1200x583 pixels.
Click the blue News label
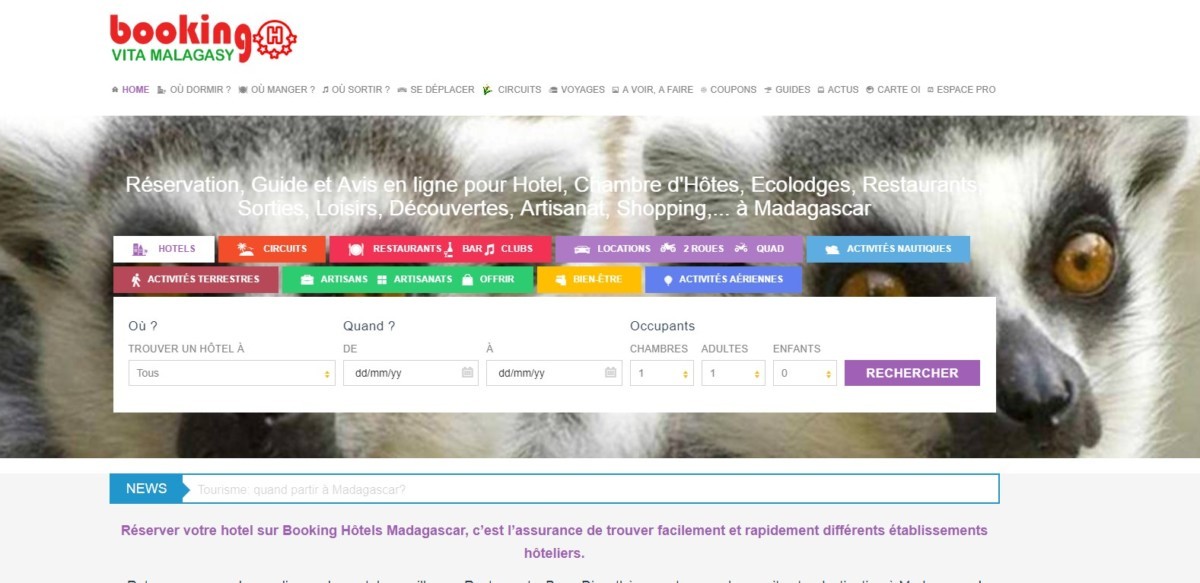(146, 489)
